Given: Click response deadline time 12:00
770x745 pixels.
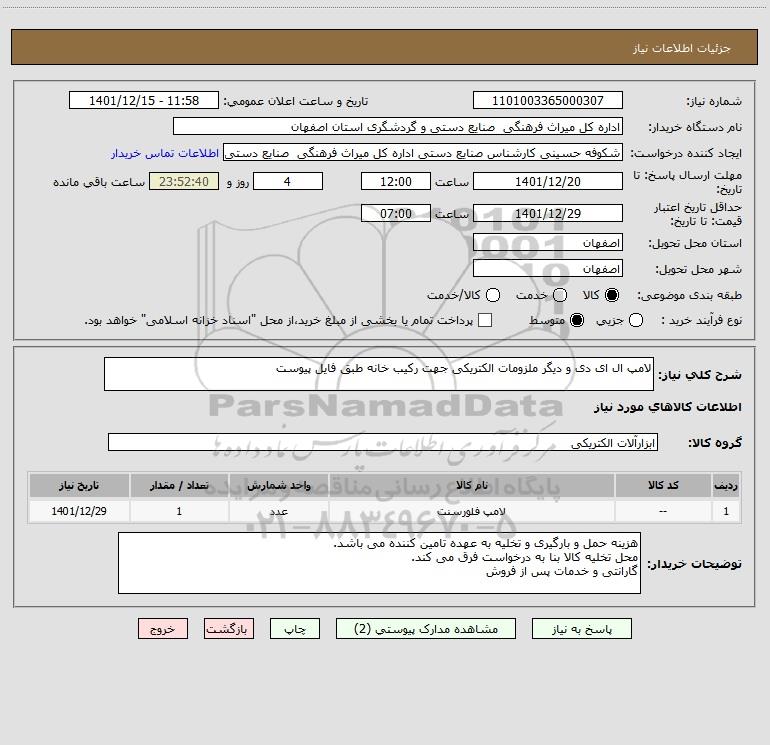Looking at the screenshot, I should click(x=396, y=181).
